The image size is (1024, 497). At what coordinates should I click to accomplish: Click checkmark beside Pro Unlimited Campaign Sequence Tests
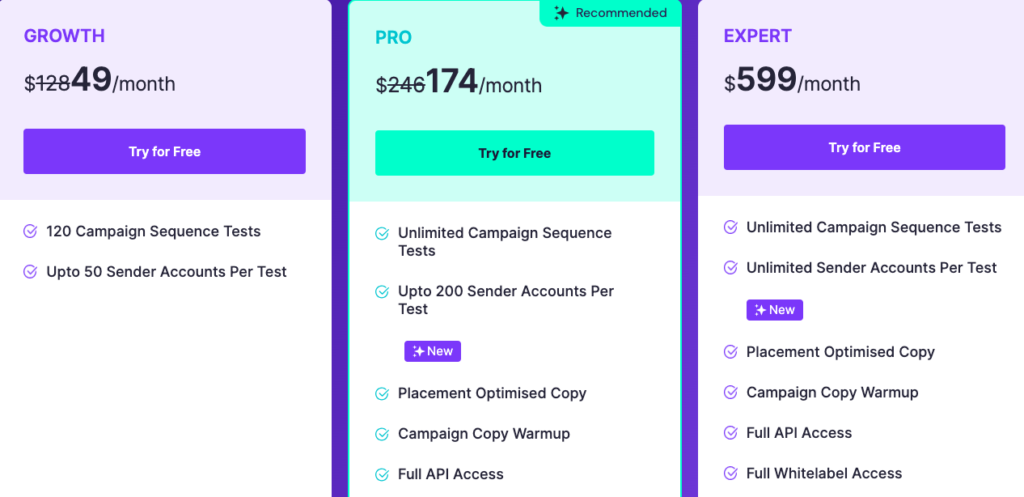click(x=382, y=234)
